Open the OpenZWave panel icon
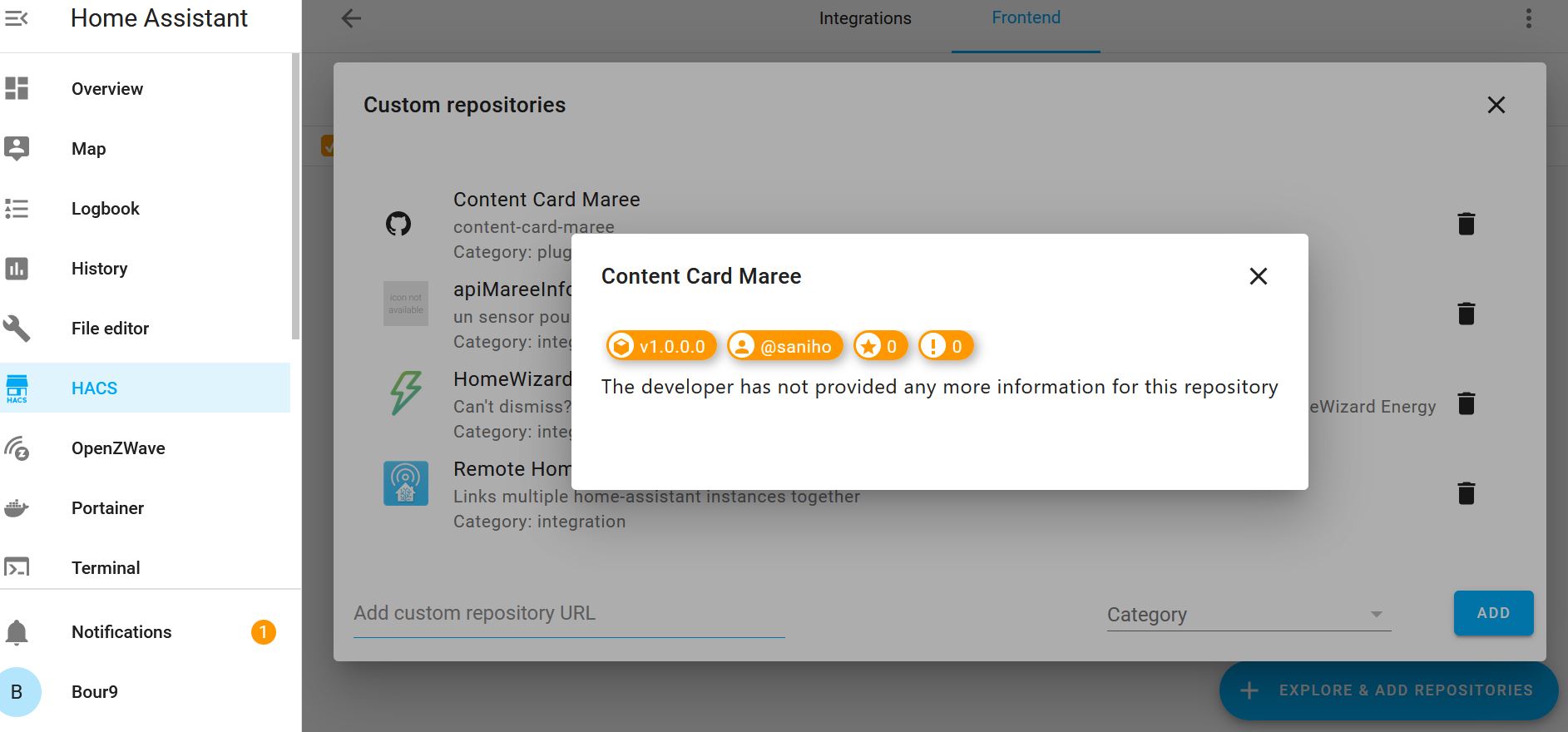1568x732 pixels. (17, 448)
